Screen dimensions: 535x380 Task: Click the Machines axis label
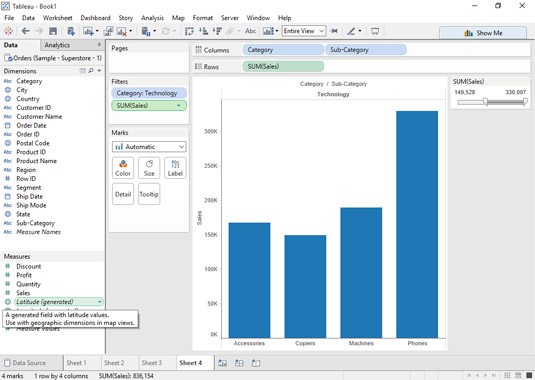361,343
